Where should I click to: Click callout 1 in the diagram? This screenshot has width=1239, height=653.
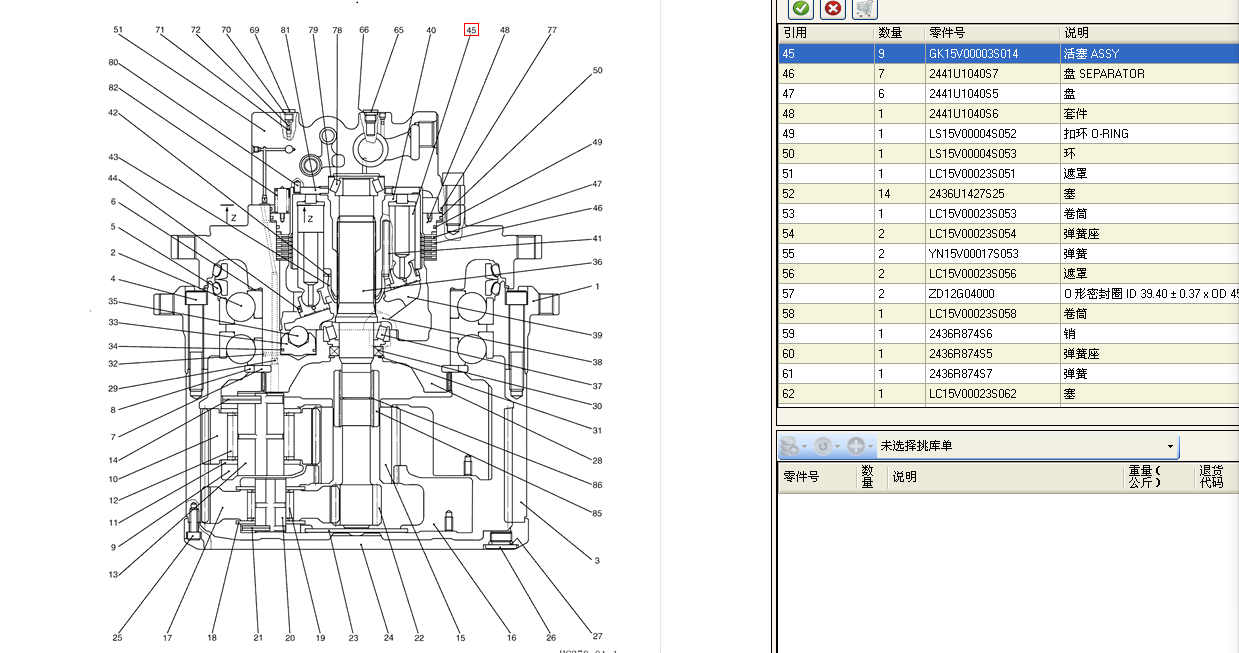click(597, 286)
